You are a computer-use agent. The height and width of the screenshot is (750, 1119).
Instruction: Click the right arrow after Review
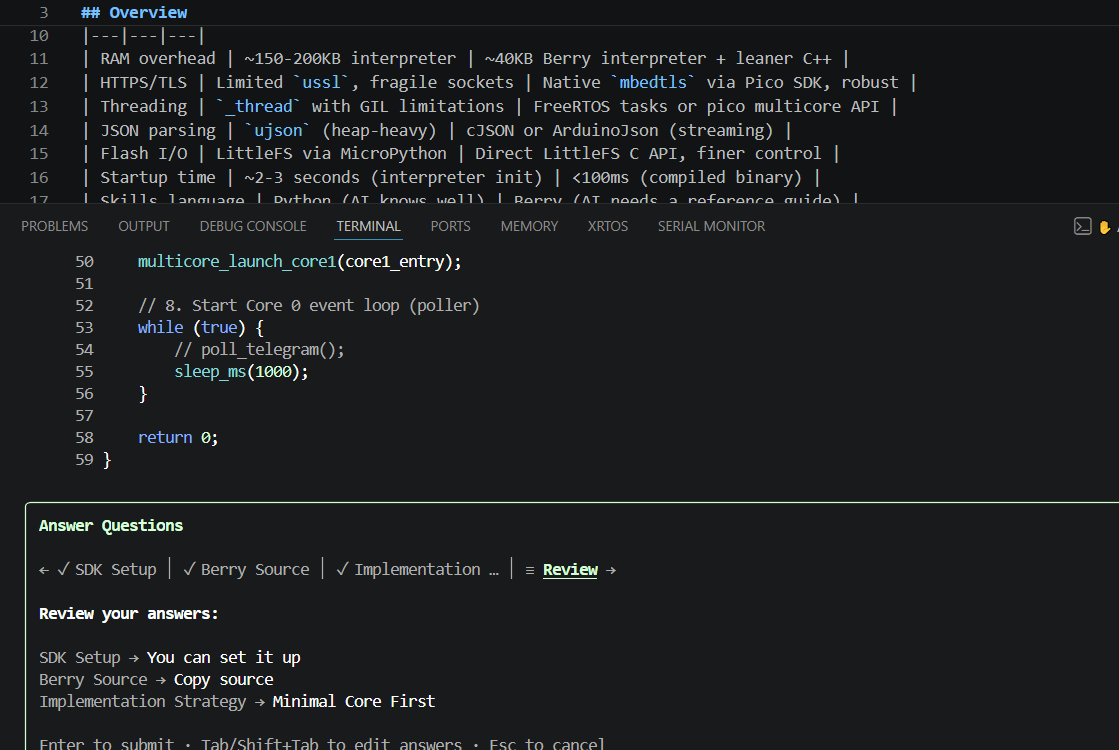coord(611,570)
